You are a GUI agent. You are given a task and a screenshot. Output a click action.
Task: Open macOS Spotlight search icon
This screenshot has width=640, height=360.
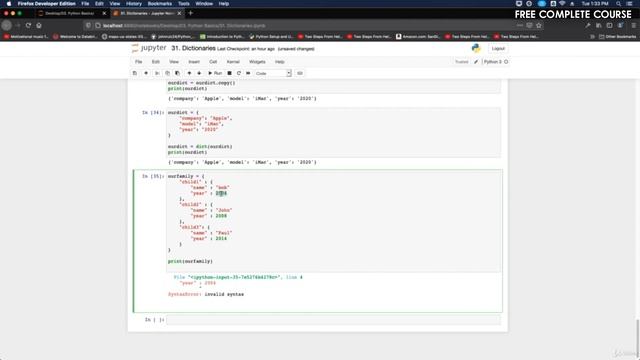(619, 4)
